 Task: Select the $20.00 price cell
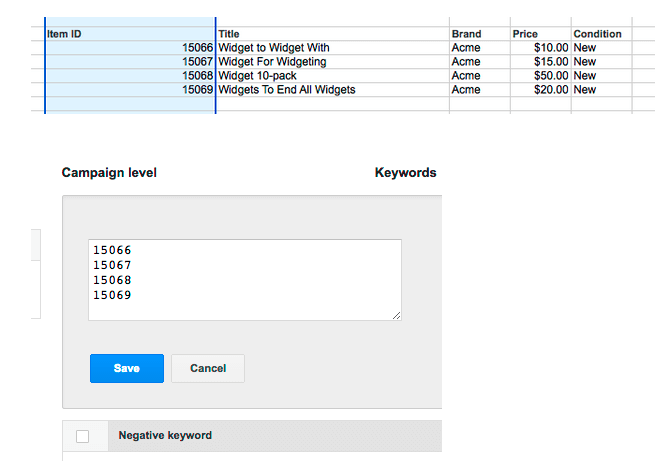(540, 90)
